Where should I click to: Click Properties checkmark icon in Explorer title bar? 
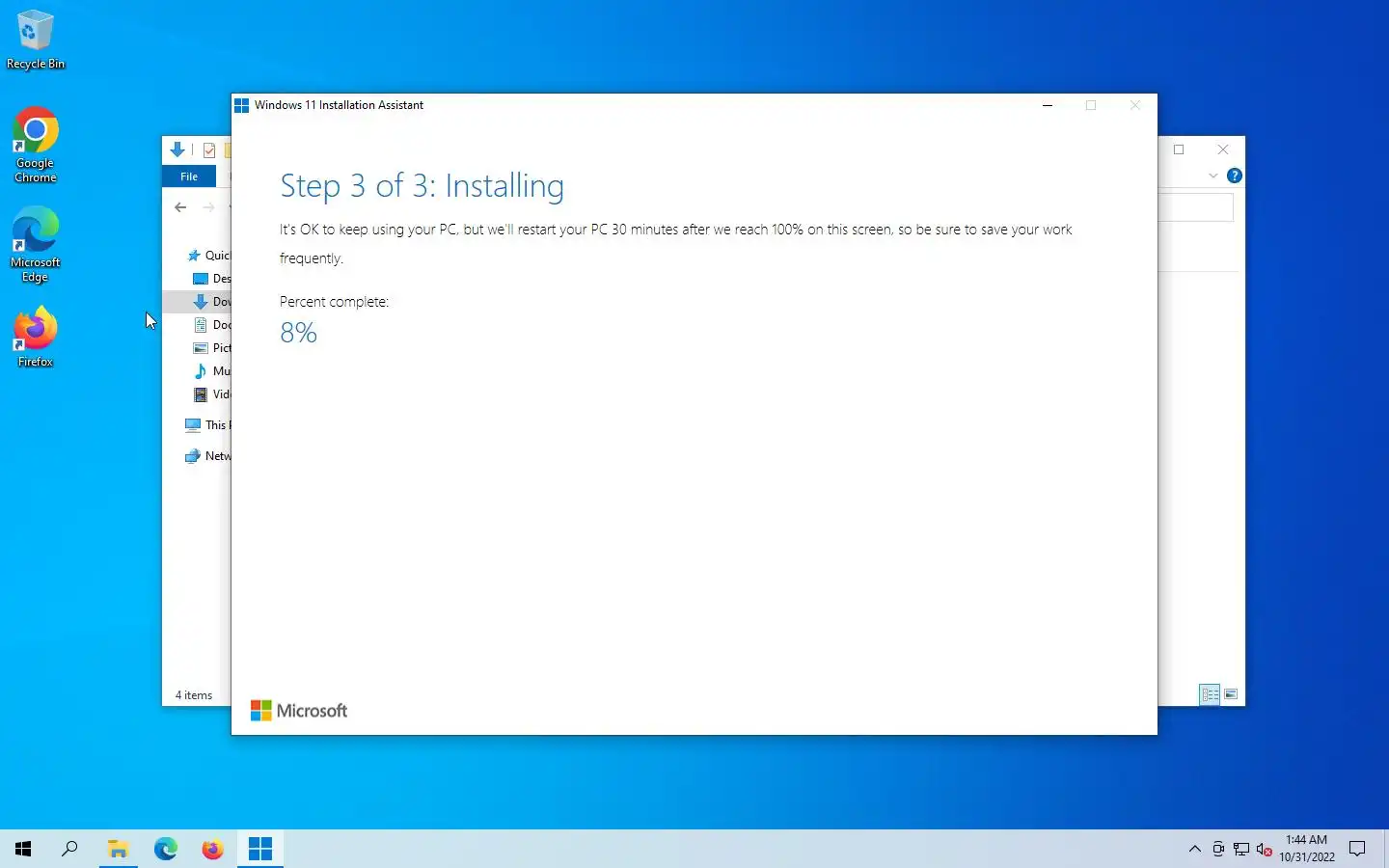pyautogui.click(x=209, y=150)
